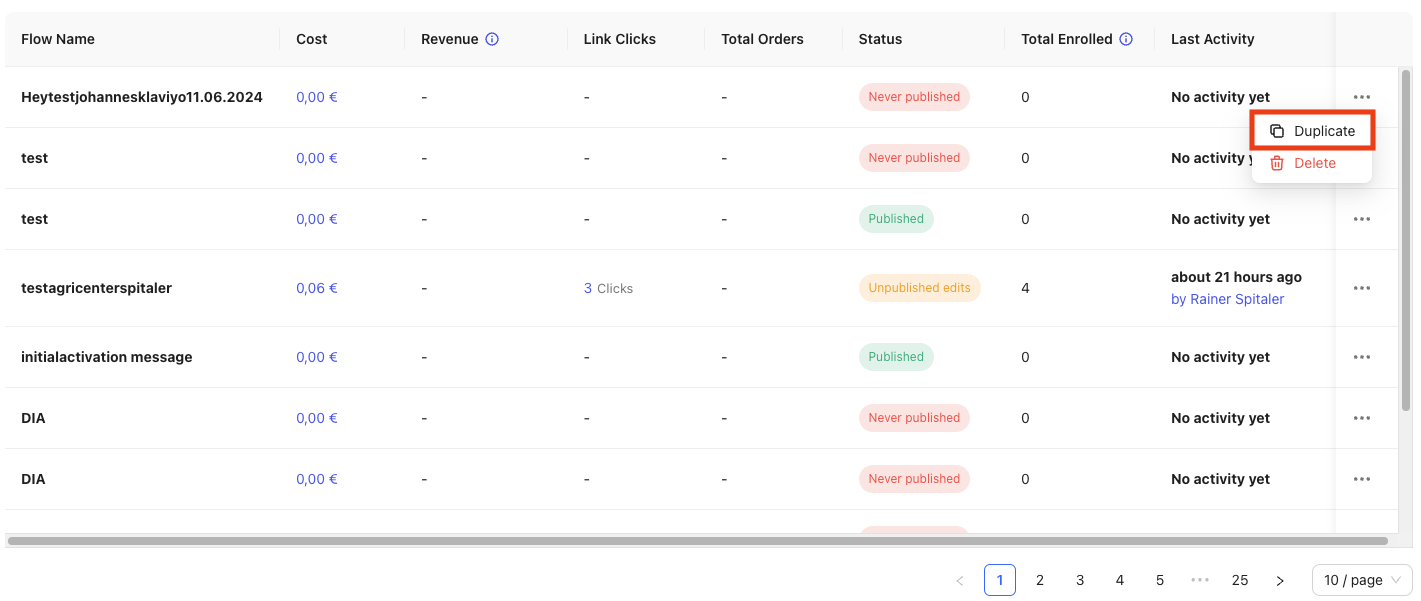Open three-dot menu for initialactivation message row

click(x=1361, y=357)
